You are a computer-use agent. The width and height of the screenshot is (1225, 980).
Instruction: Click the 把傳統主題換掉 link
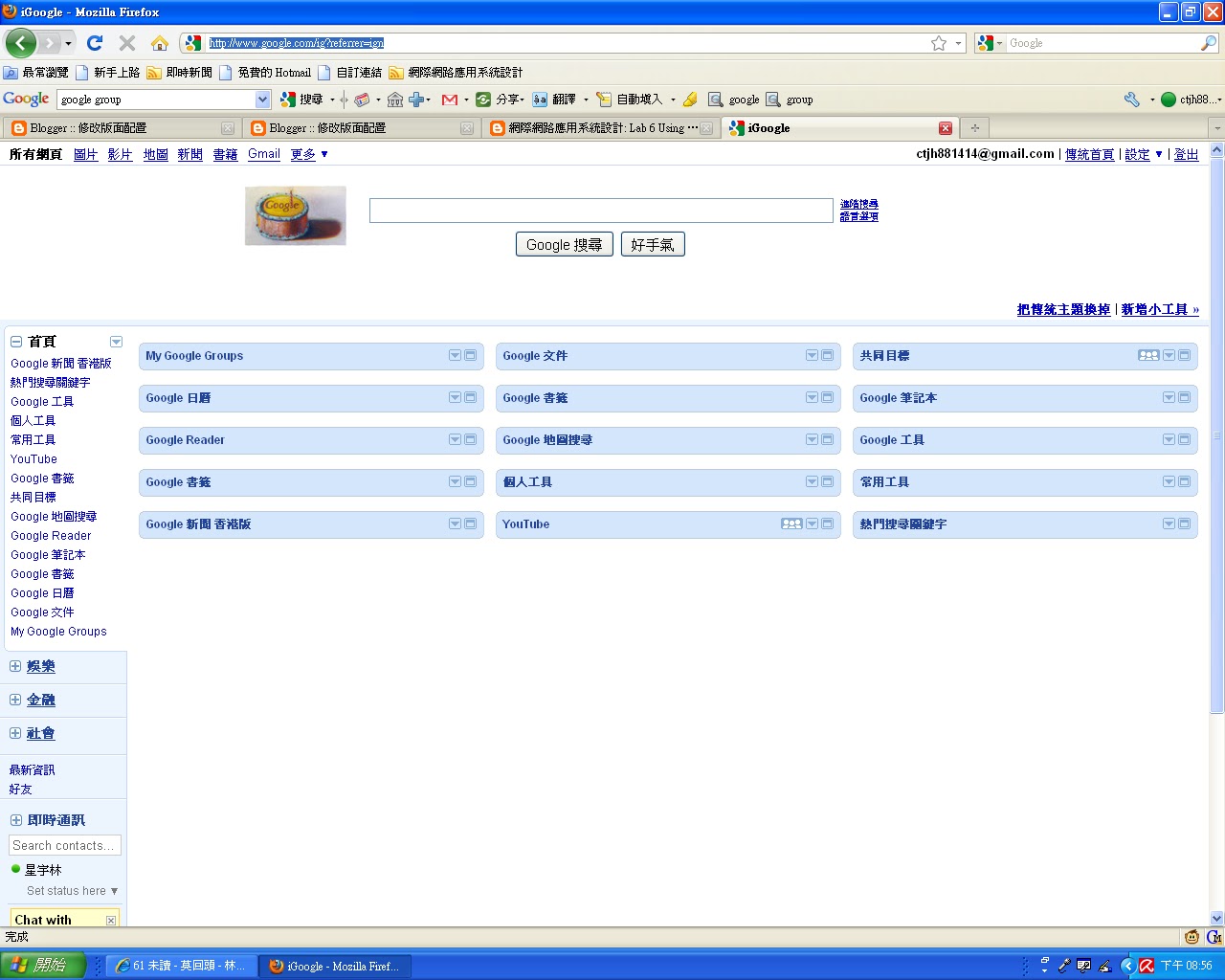(x=1064, y=309)
